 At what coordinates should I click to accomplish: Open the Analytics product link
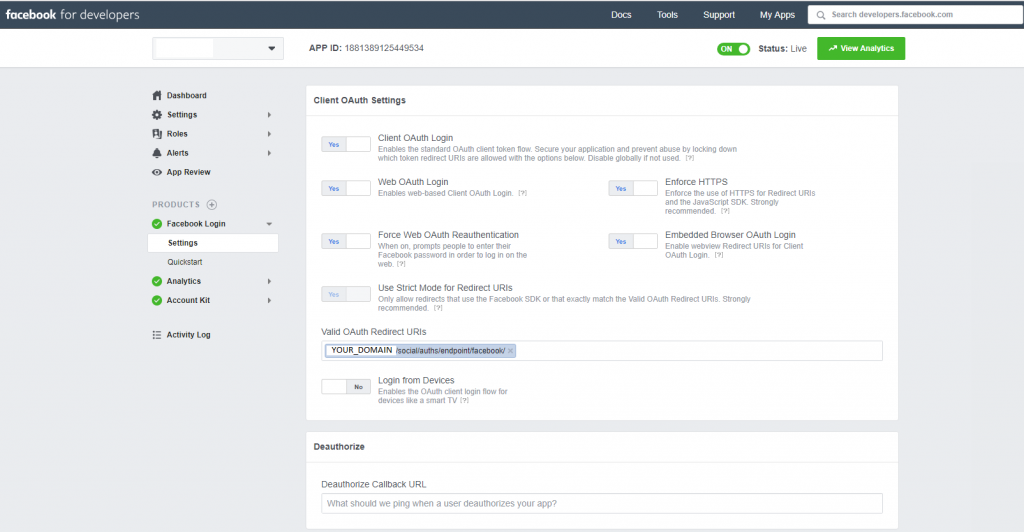click(x=184, y=281)
